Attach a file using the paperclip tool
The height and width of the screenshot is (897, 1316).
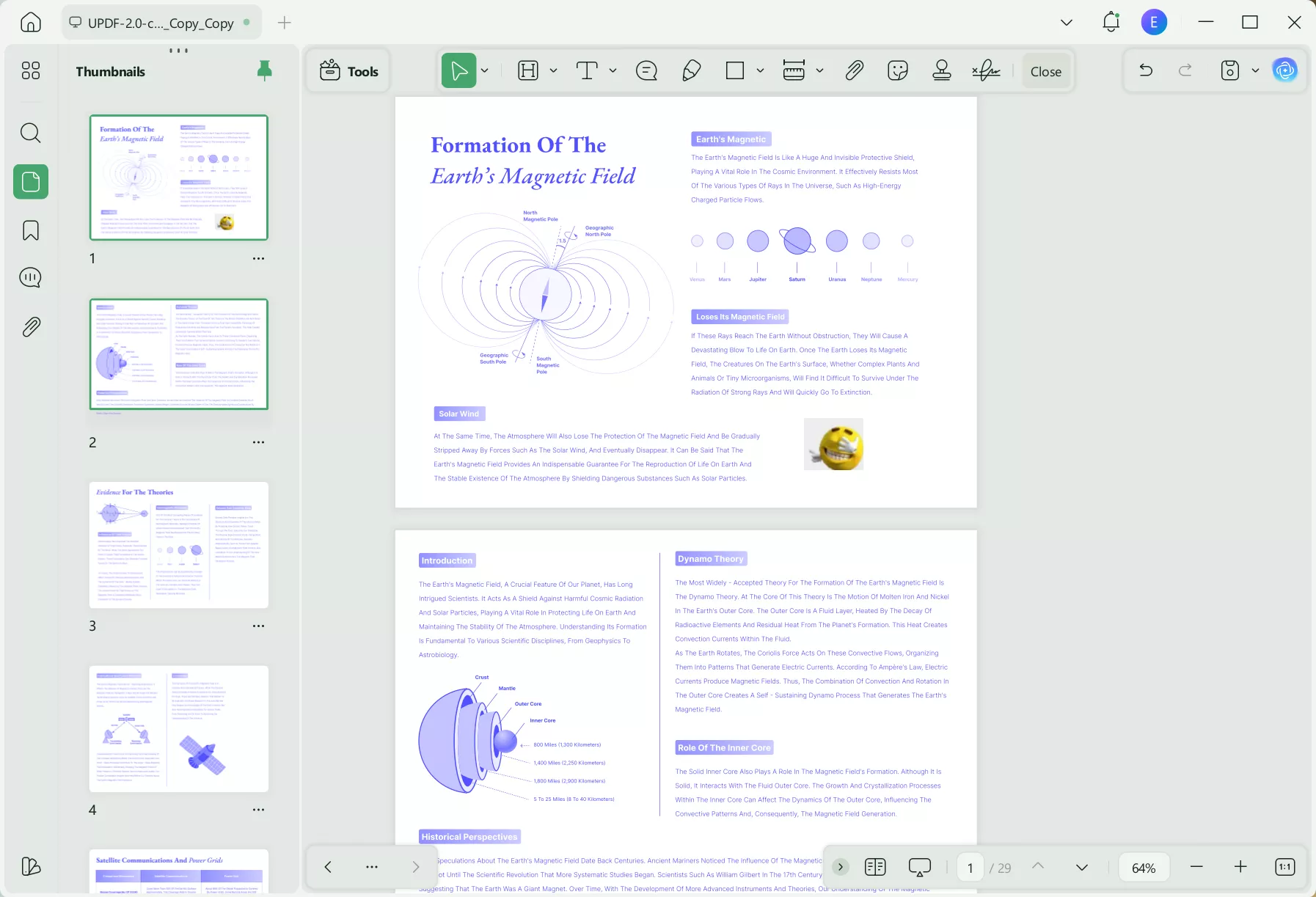tap(853, 70)
